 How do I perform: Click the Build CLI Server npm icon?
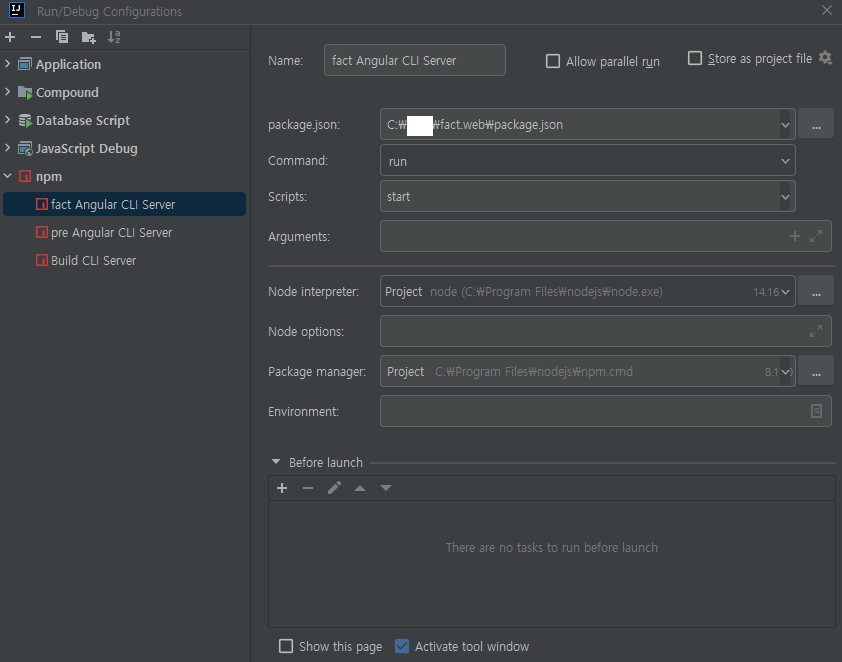[x=41, y=260]
